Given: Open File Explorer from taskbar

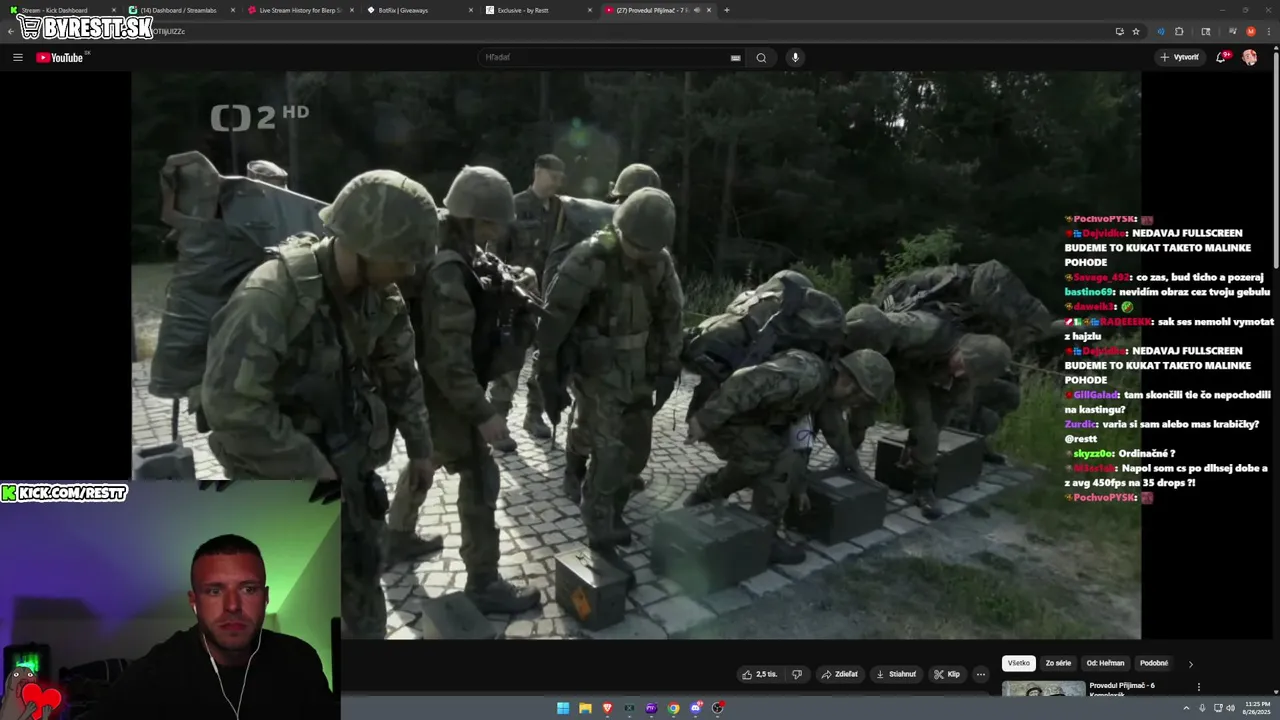Looking at the screenshot, I should click(585, 708).
